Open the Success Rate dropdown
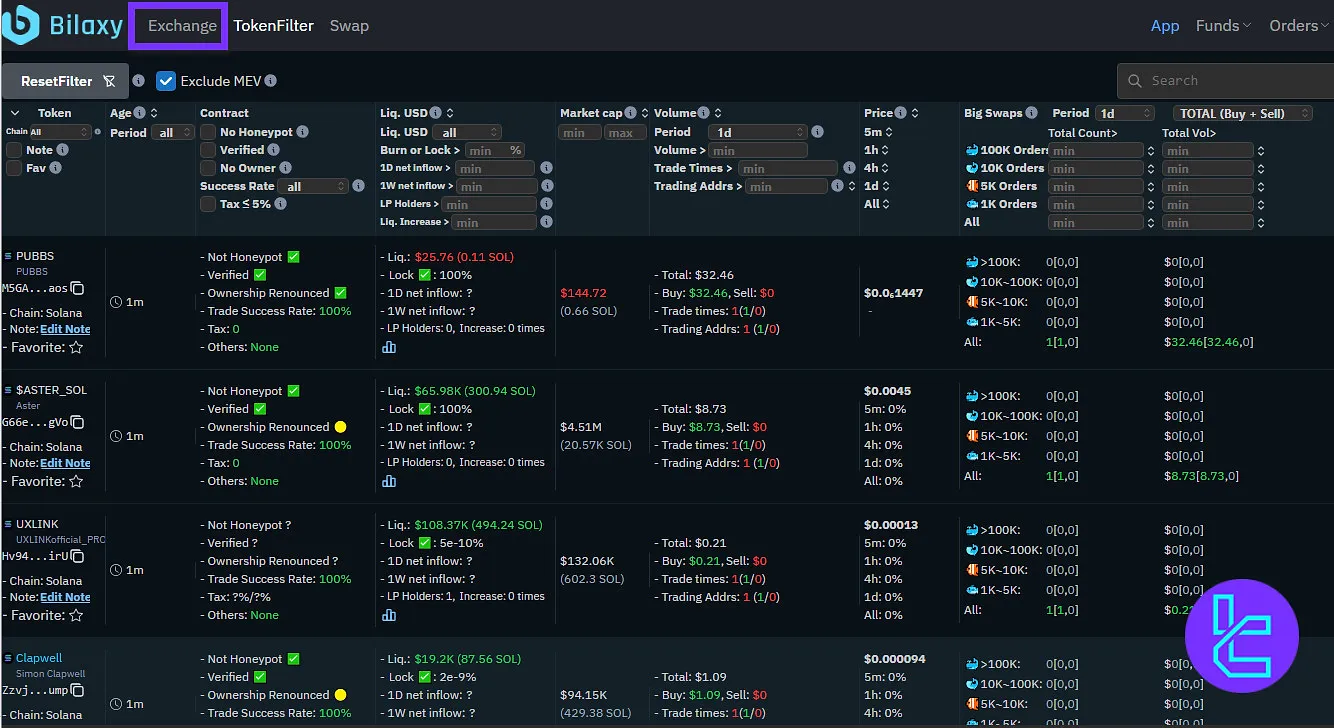 tap(314, 186)
